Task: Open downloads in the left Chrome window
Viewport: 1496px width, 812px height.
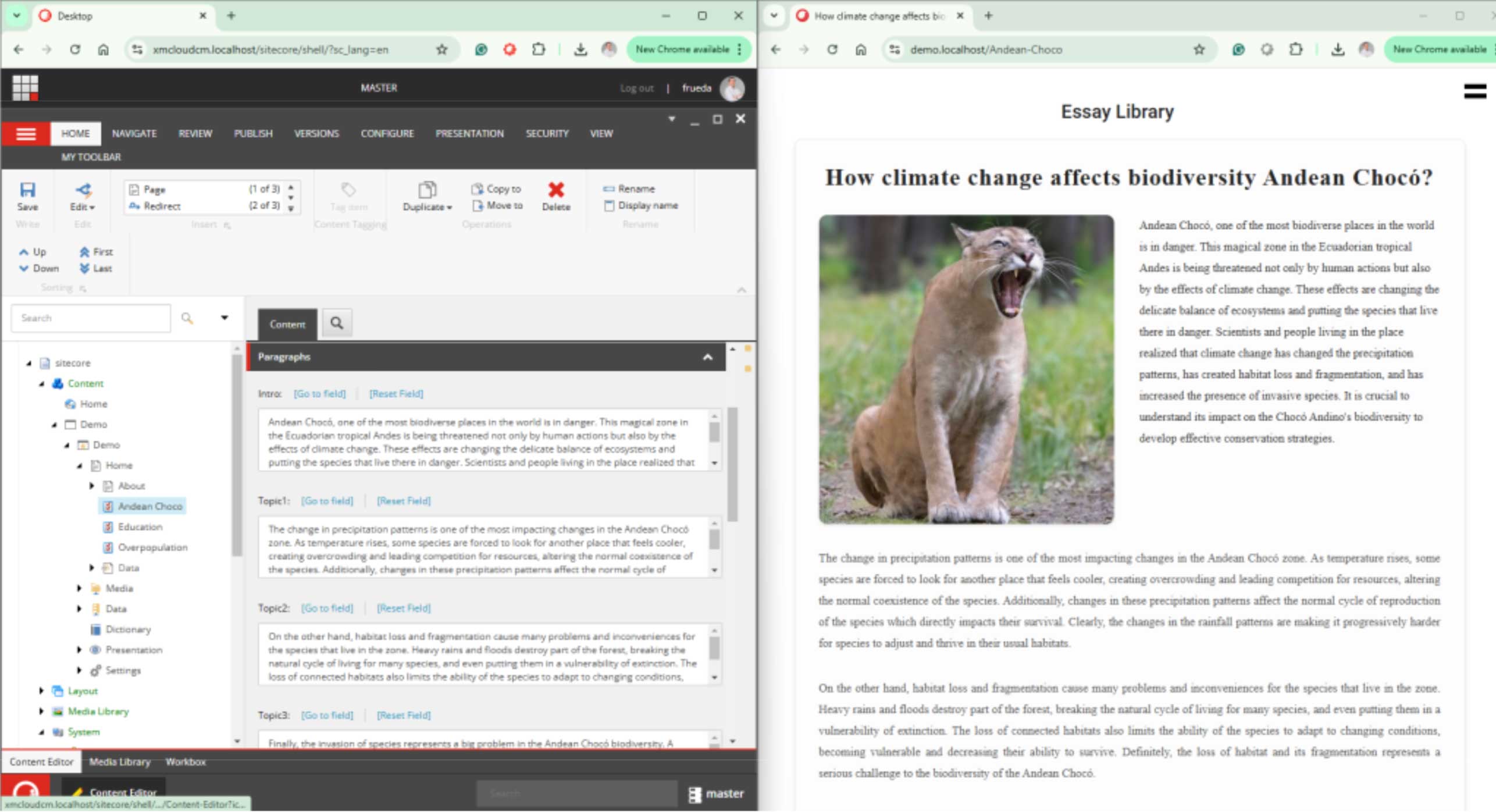Action: [580, 49]
